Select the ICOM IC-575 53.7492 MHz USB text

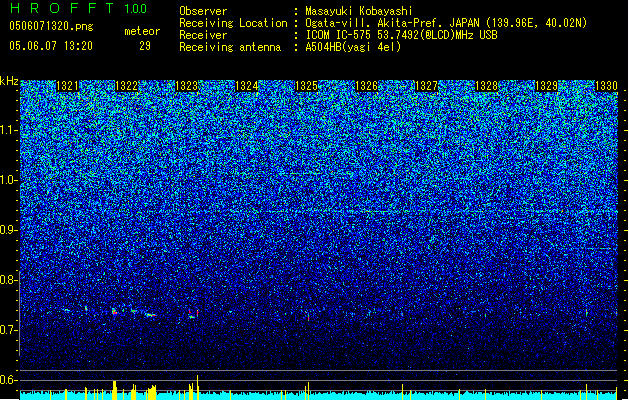(402, 35)
